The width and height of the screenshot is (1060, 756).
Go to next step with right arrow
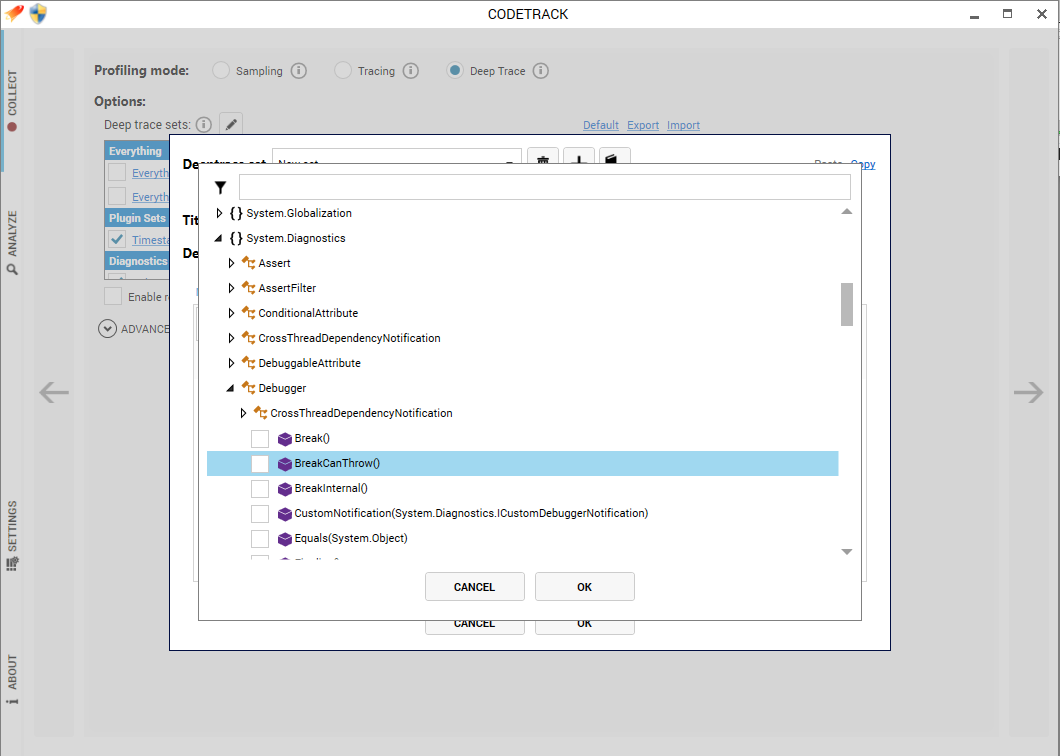coord(1028,392)
